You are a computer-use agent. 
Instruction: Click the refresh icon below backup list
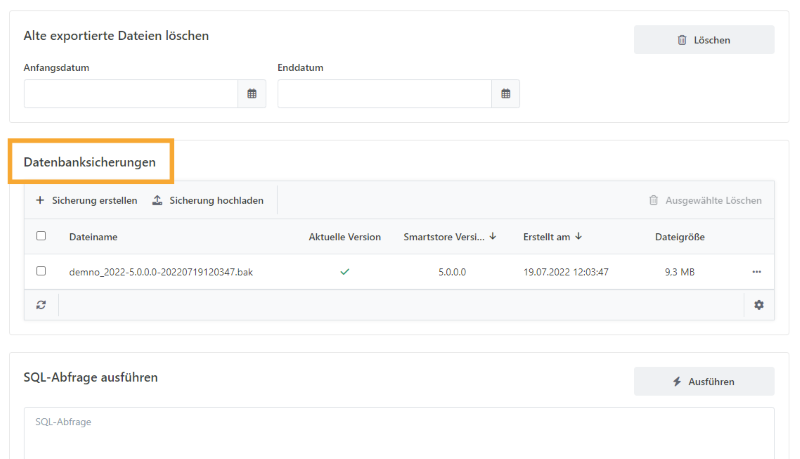[41, 304]
